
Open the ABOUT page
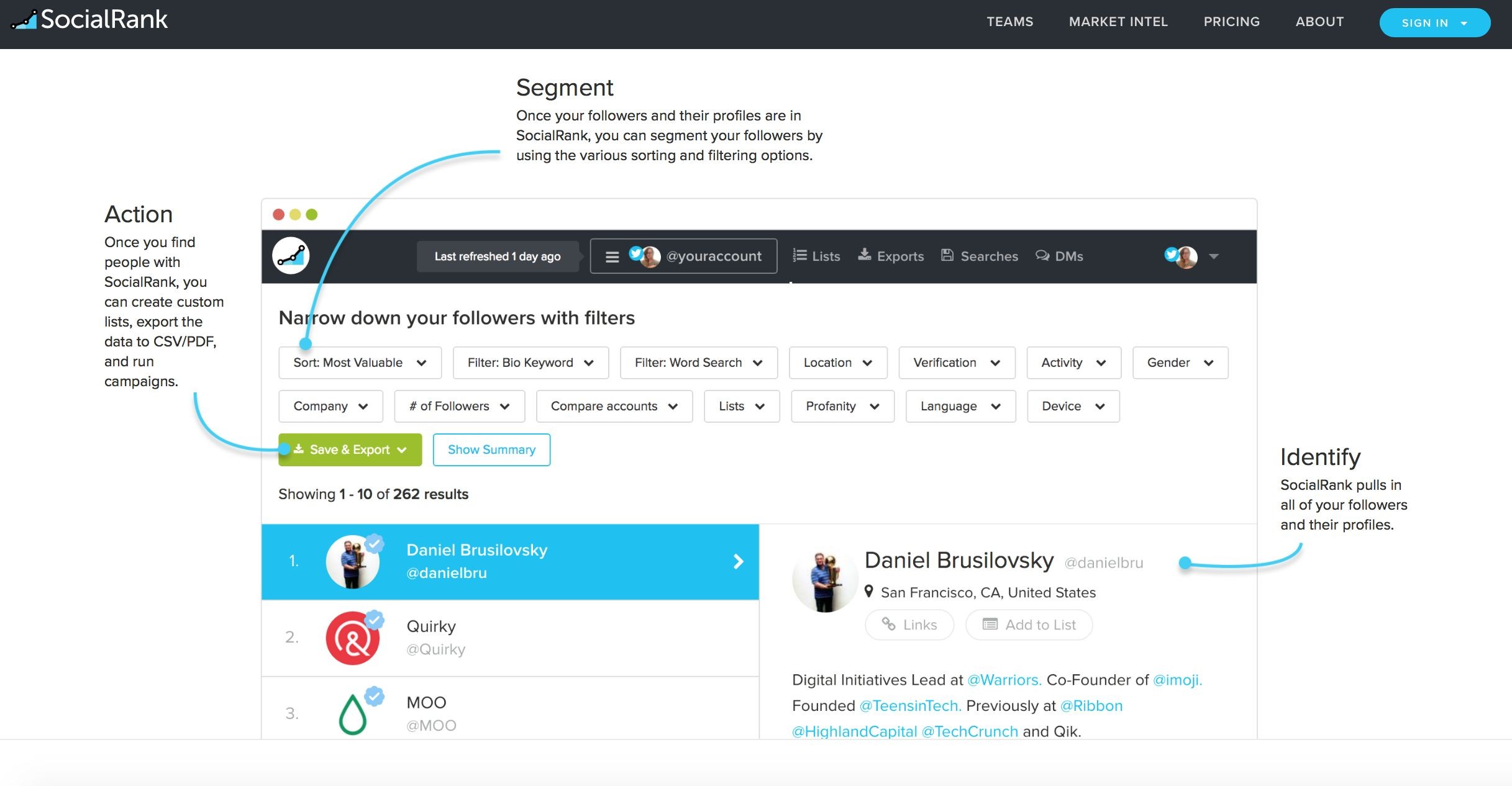[x=1319, y=22]
